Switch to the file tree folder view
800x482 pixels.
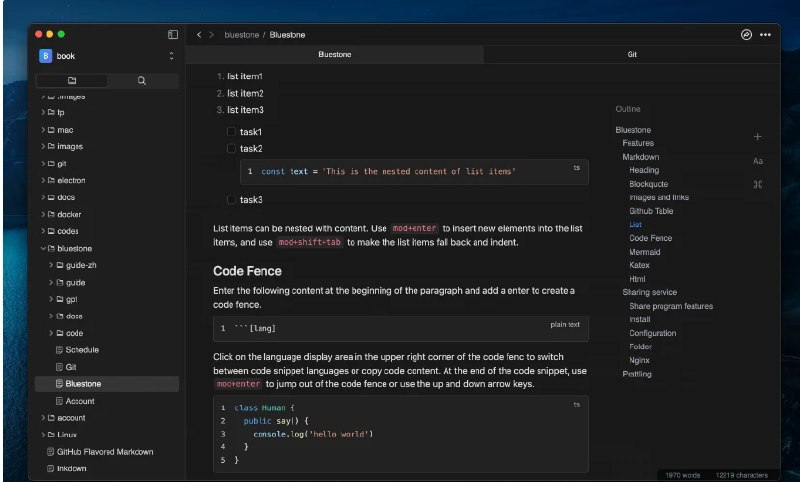[x=72, y=80]
